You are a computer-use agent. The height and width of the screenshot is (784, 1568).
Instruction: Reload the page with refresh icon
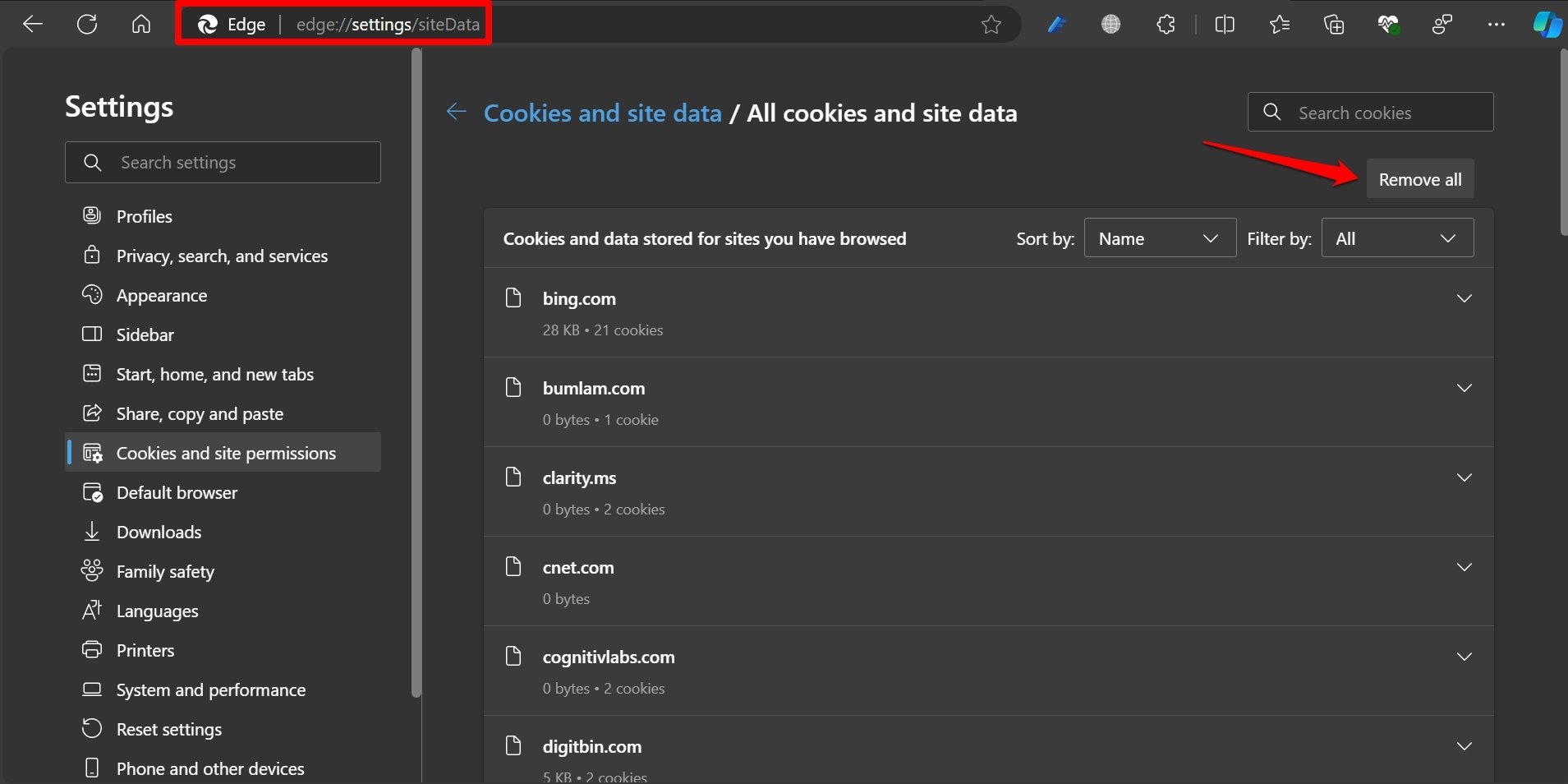[87, 25]
